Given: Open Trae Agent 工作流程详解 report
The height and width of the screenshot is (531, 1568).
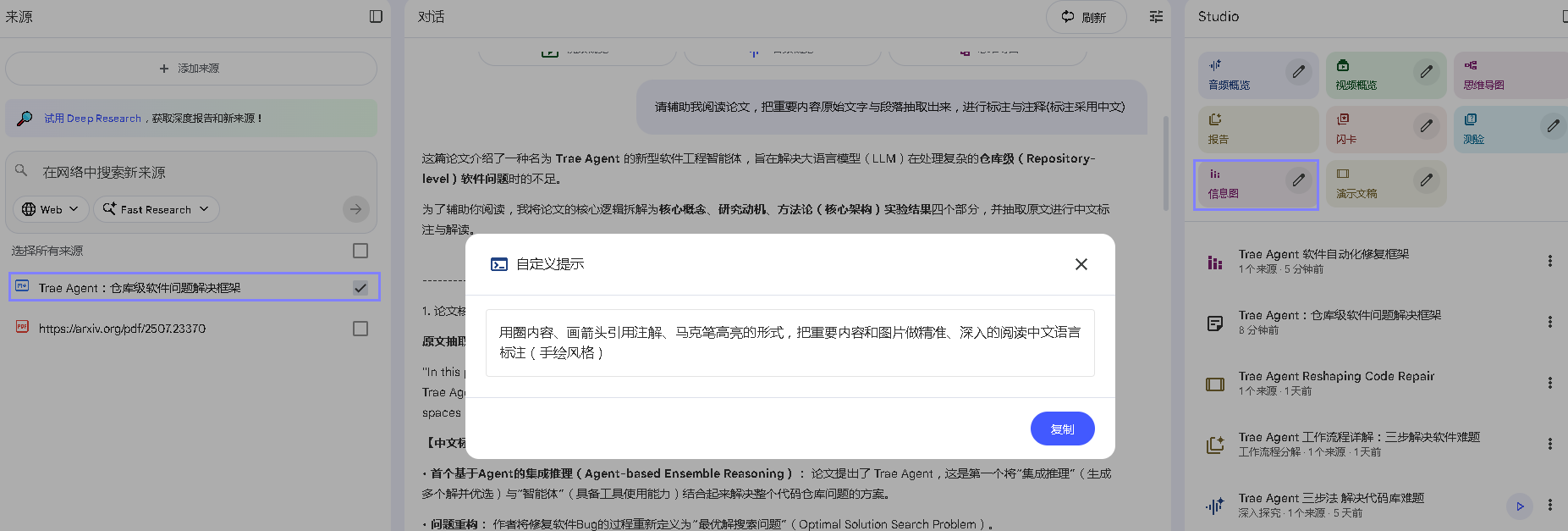Looking at the screenshot, I should coord(1359,444).
